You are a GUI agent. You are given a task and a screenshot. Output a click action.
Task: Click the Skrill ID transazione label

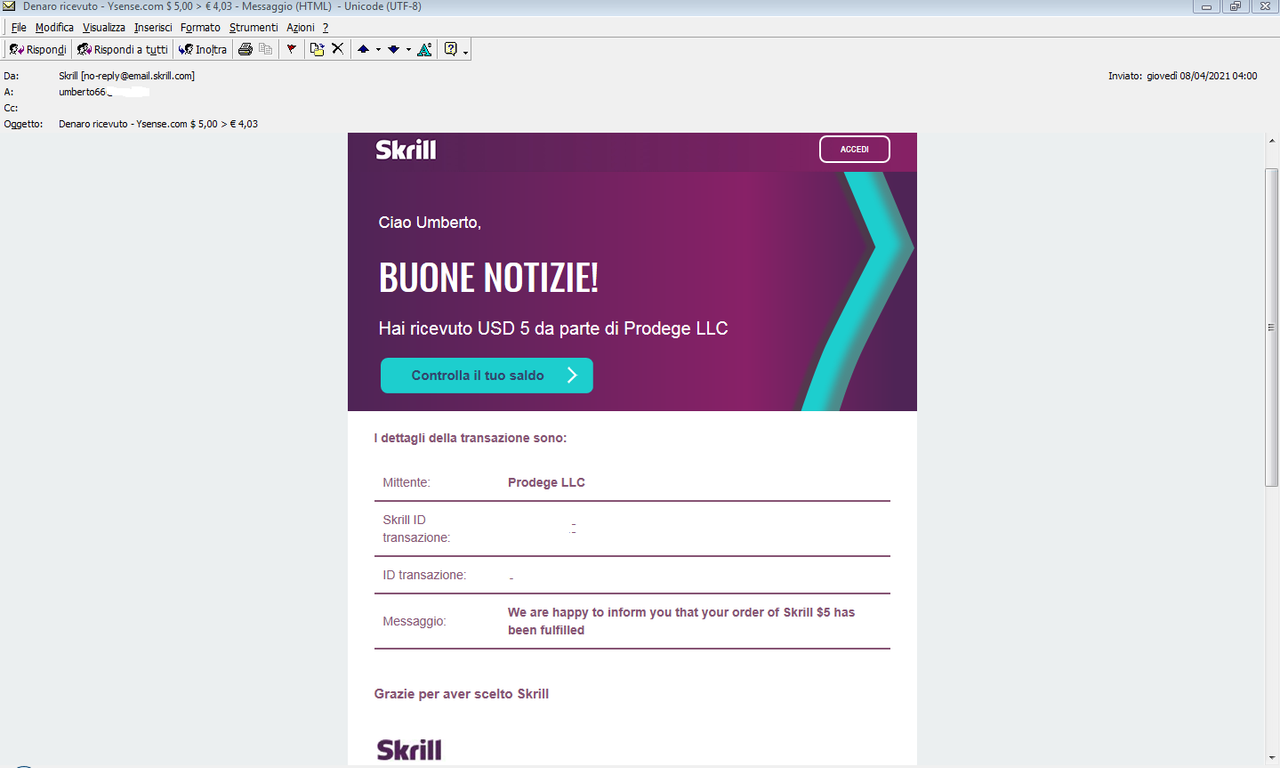click(416, 529)
